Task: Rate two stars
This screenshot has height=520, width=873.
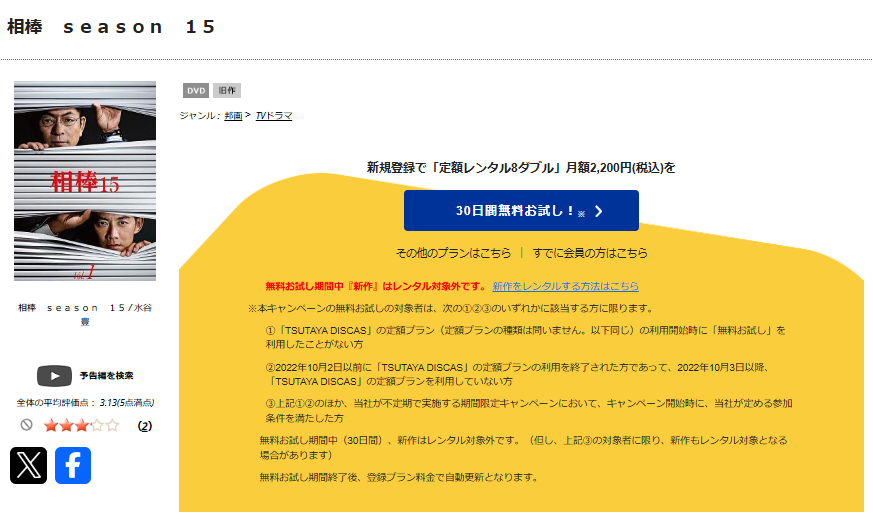Action: (x=66, y=426)
